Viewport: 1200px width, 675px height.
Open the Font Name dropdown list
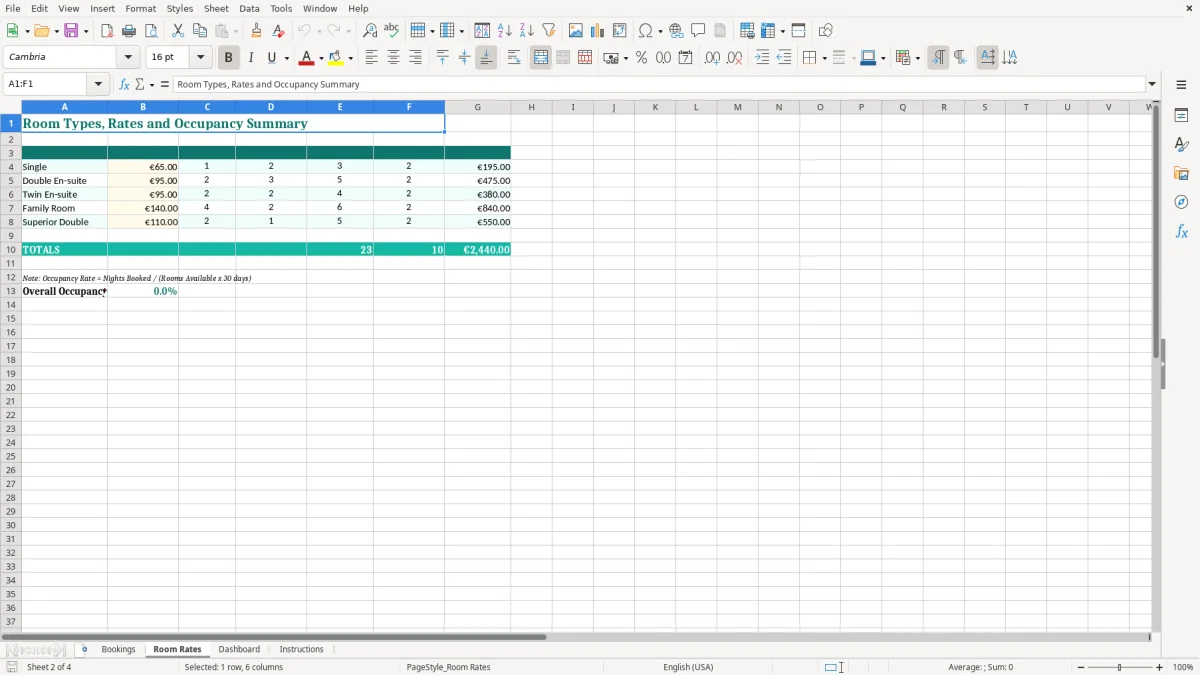pos(128,58)
